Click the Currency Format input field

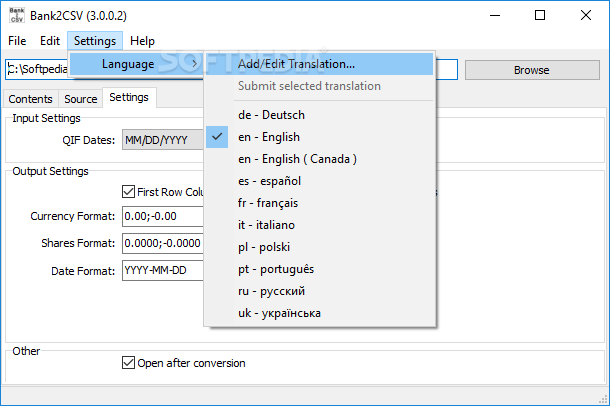(x=163, y=216)
